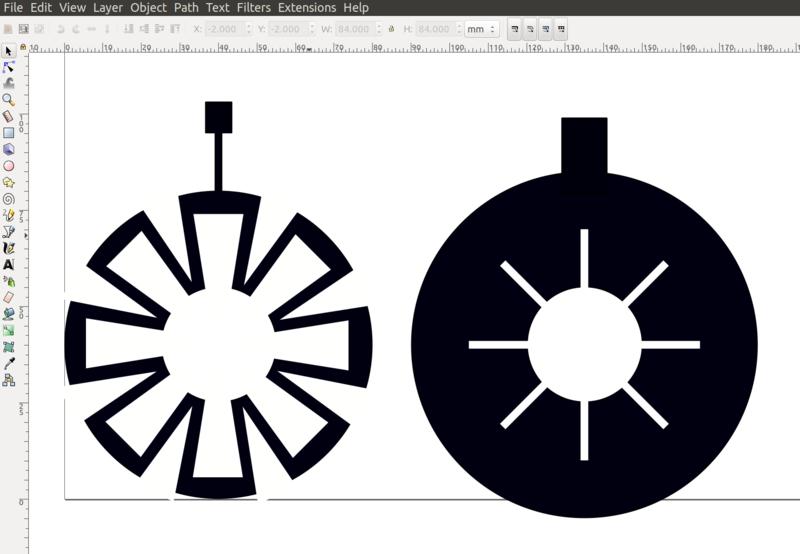Open the Text menu
The image size is (800, 554).
pos(217,8)
